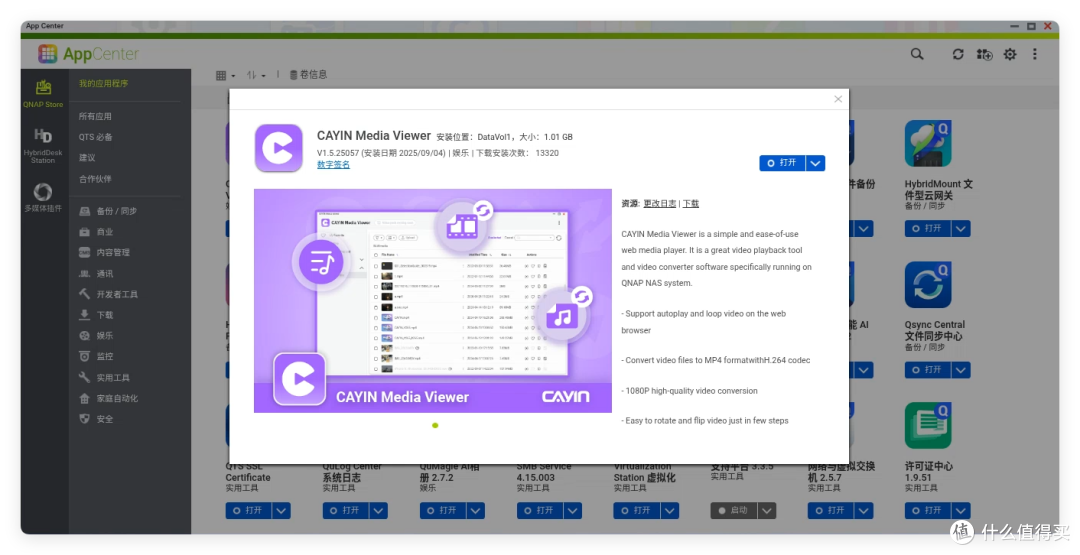This screenshot has width=1080, height=555.
Task: Click the App Center search icon
Action: (x=917, y=54)
